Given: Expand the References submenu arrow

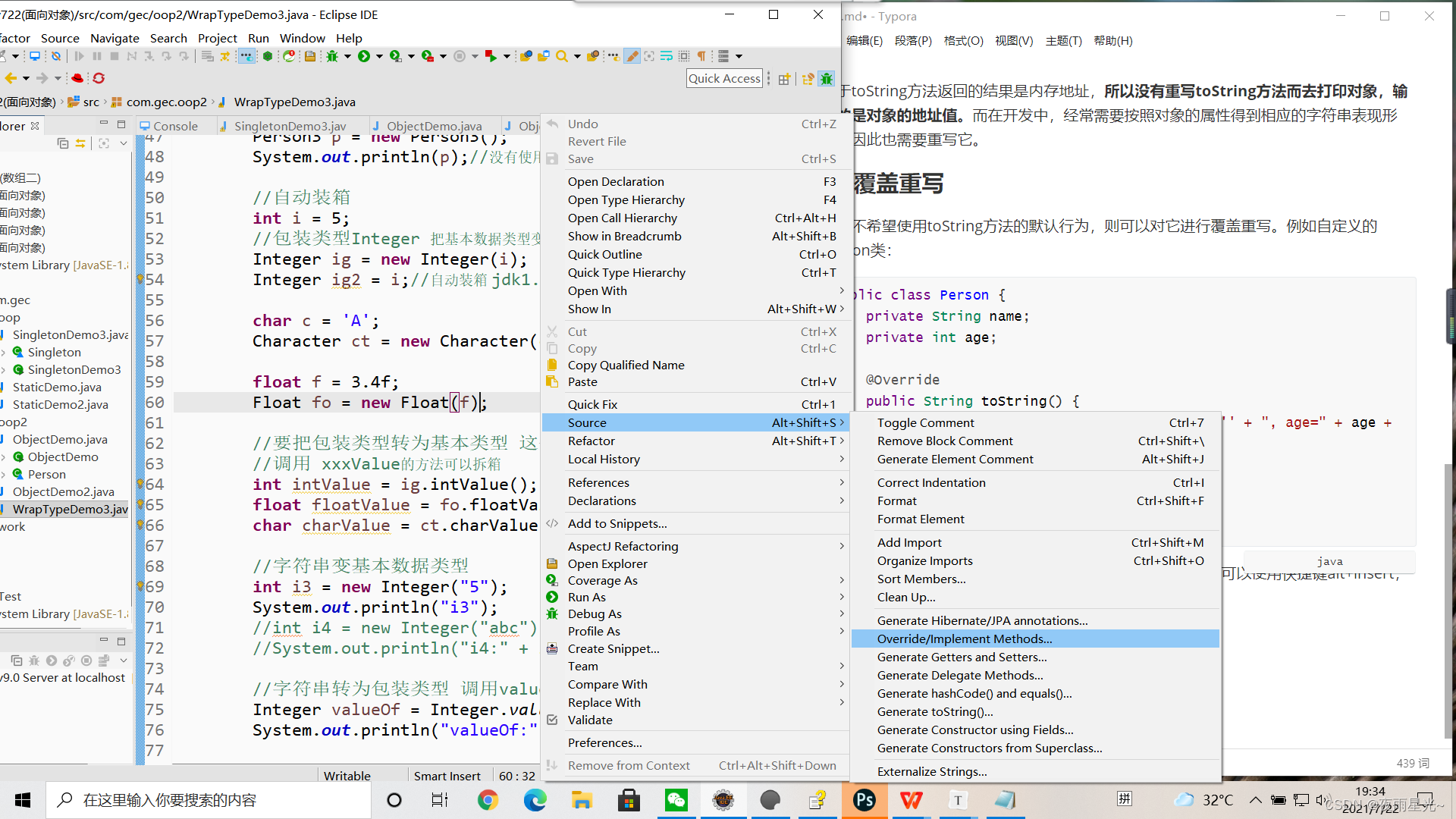Looking at the screenshot, I should coord(839,482).
